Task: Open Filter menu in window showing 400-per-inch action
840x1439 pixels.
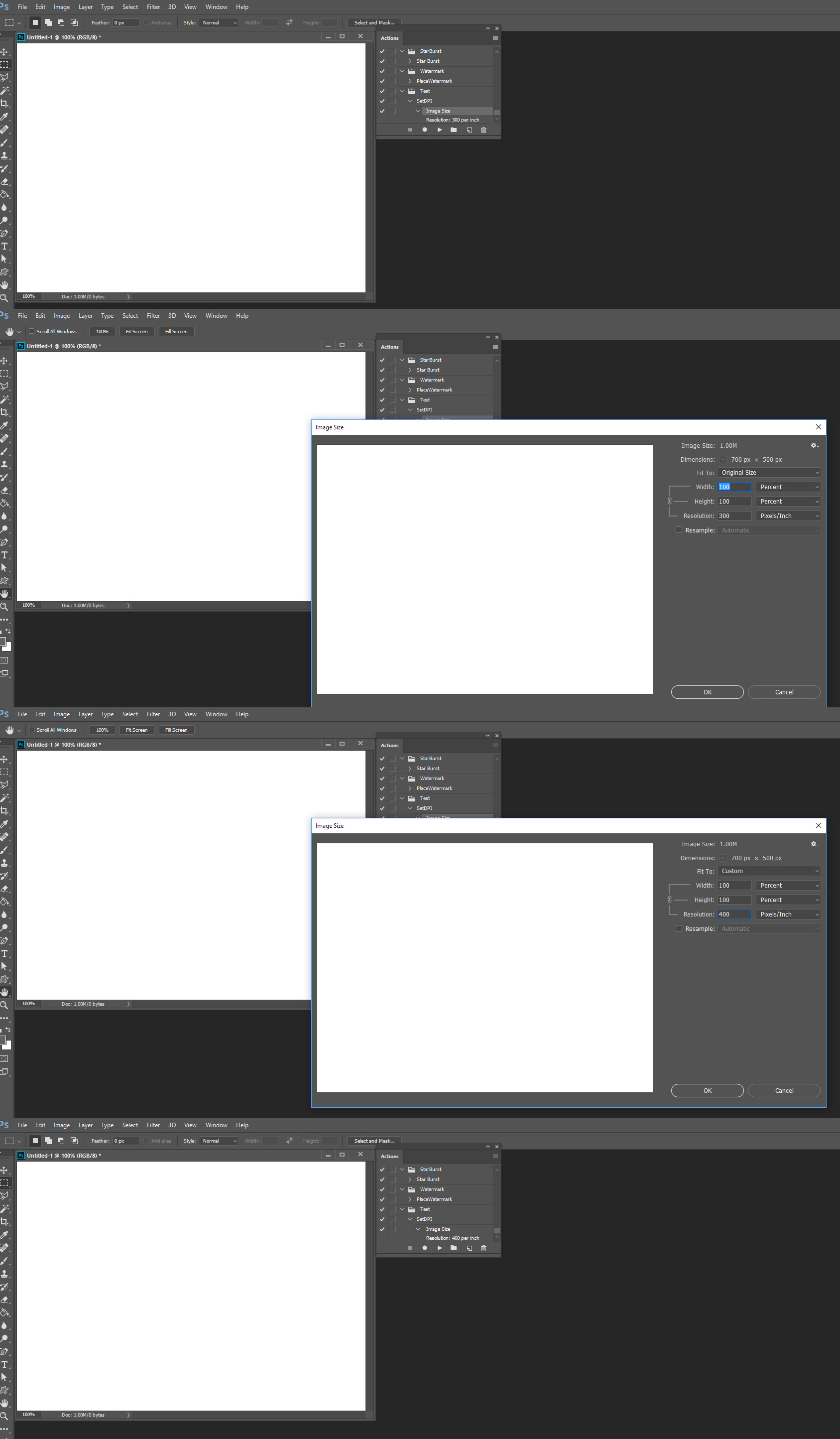Action: [x=153, y=1125]
